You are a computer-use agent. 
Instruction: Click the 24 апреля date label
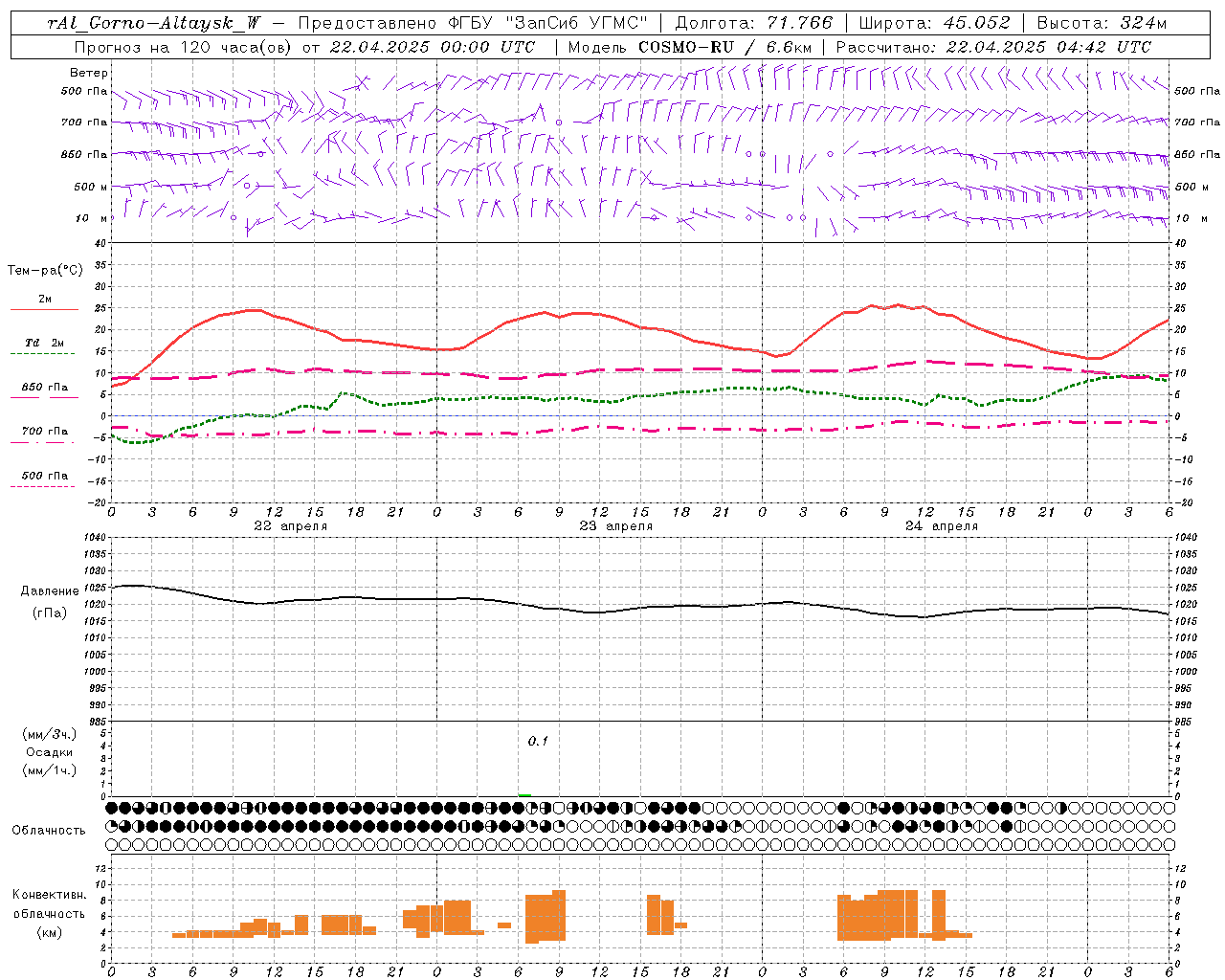click(x=941, y=526)
